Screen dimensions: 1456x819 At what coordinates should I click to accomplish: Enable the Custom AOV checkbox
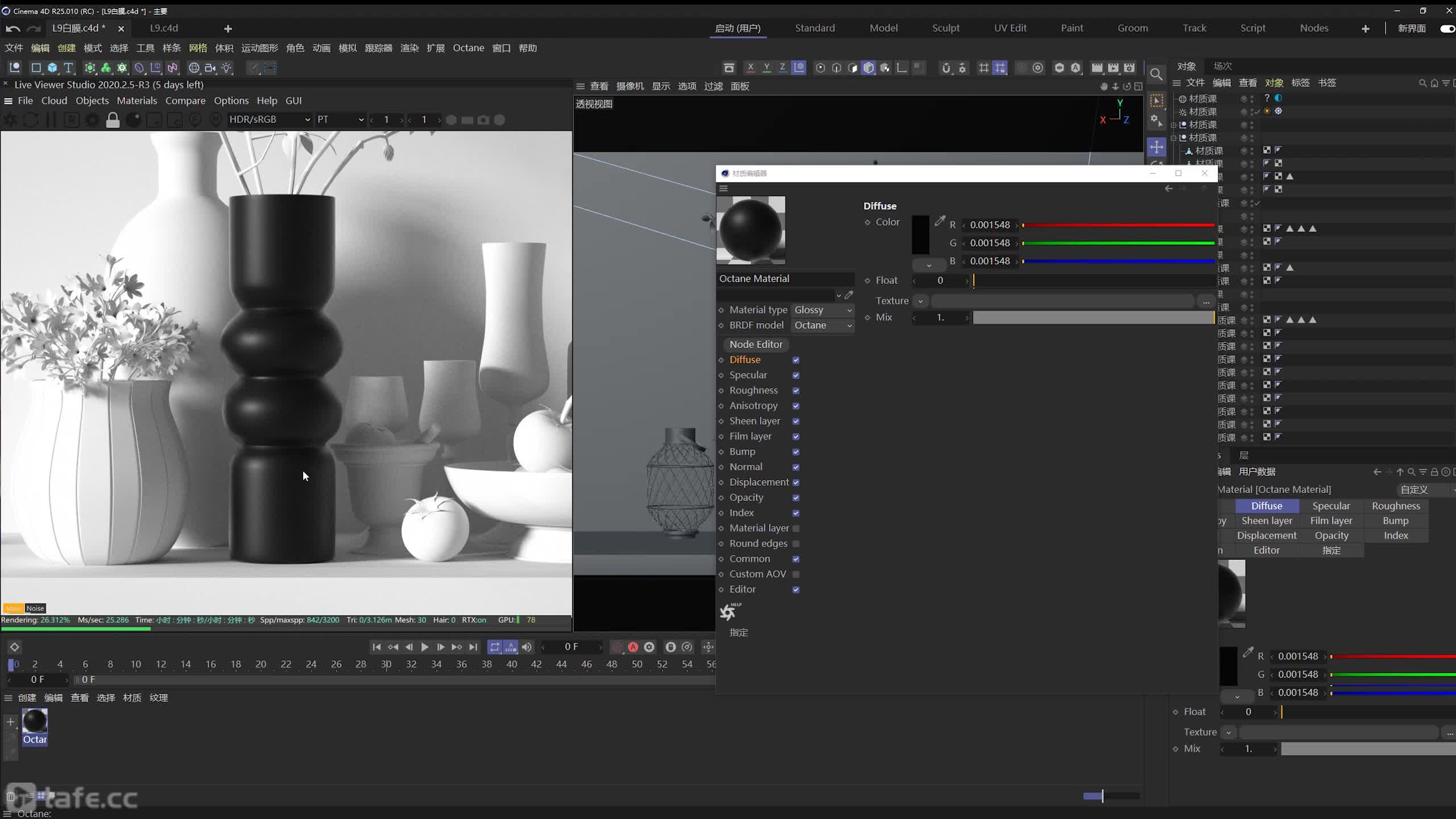pyautogui.click(x=796, y=574)
